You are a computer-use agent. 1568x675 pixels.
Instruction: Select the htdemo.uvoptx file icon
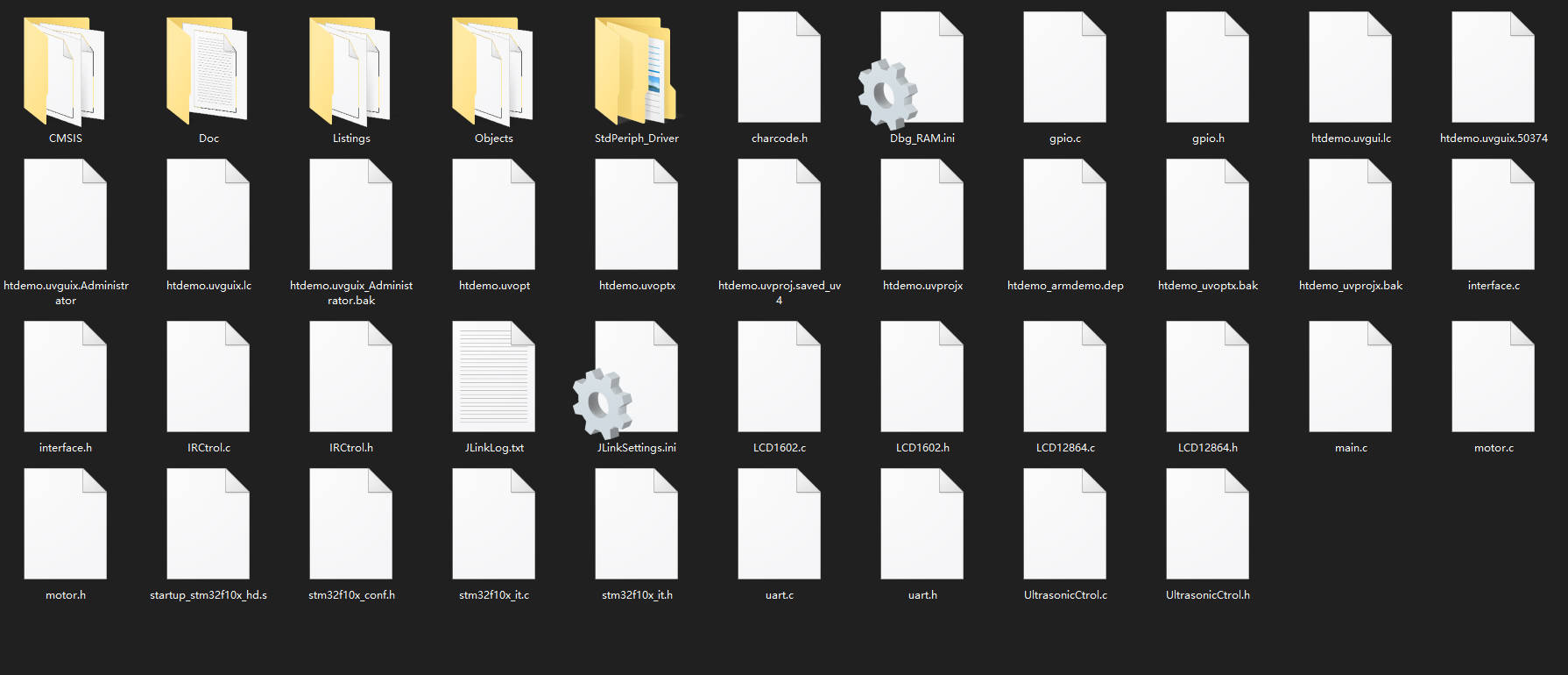[x=636, y=214]
